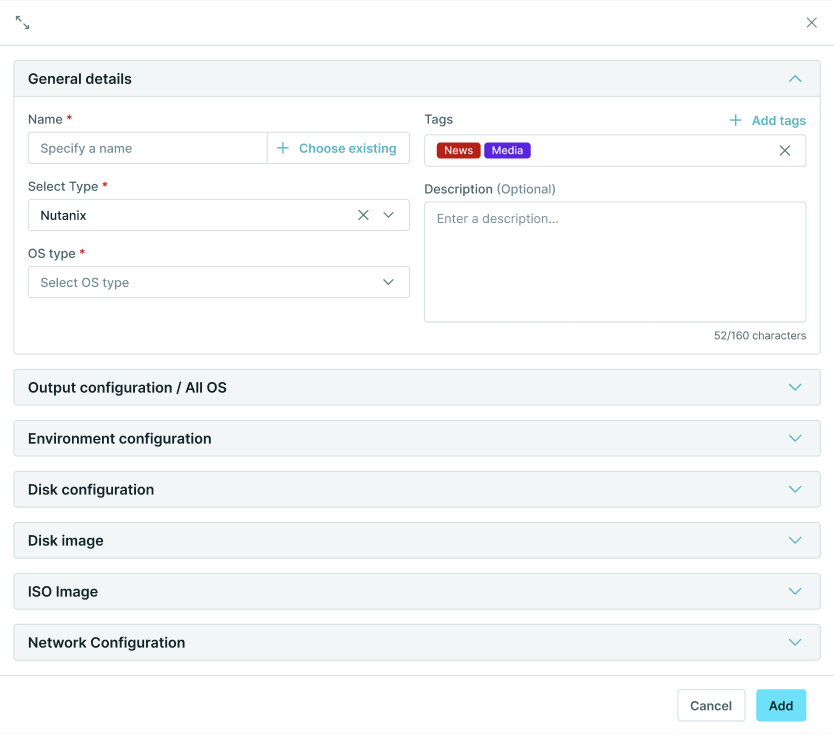Expand the Network Configuration section
Image resolution: width=834 pixels, height=735 pixels.
pos(795,642)
